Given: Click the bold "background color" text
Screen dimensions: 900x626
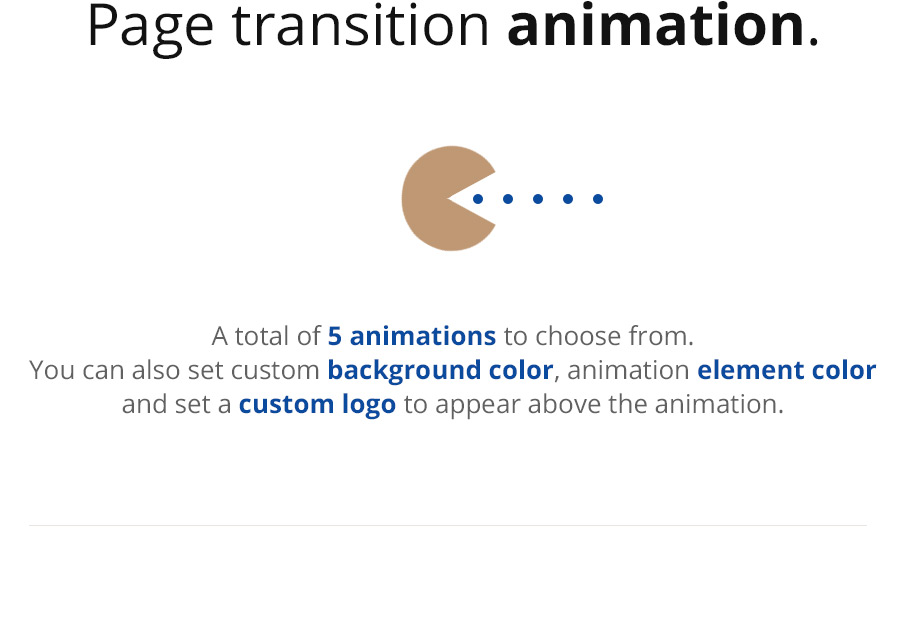Looking at the screenshot, I should (x=440, y=371).
